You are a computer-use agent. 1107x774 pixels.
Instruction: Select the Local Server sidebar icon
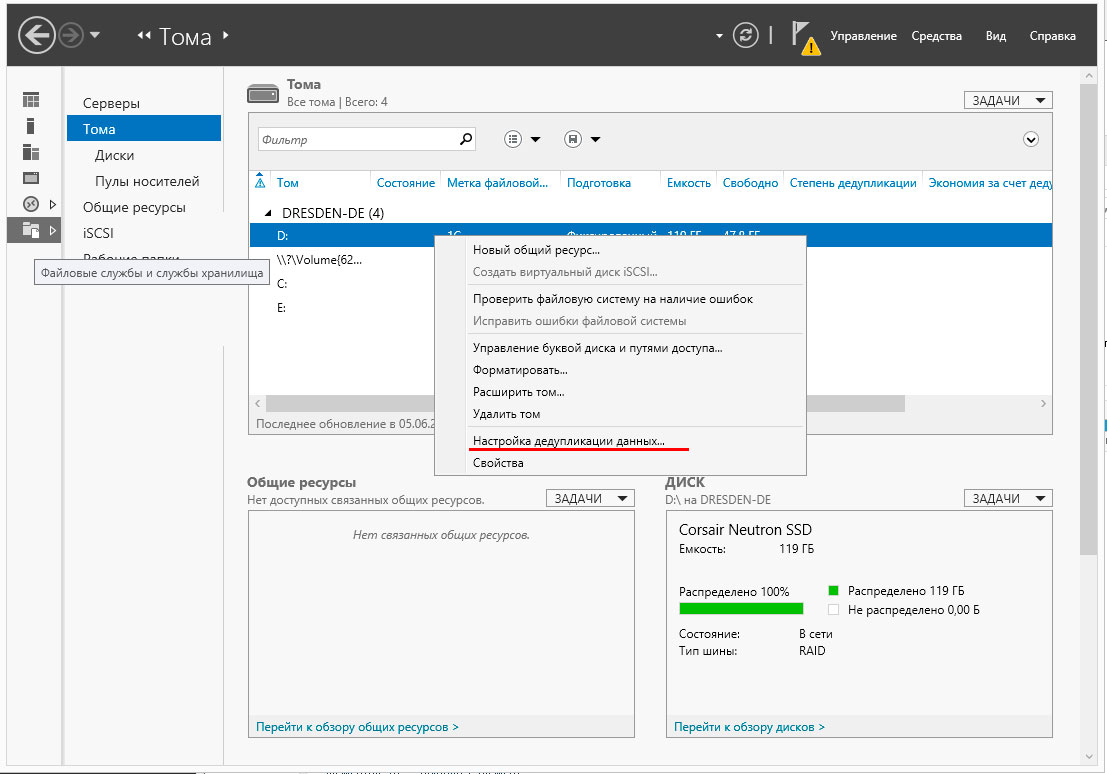(31, 126)
